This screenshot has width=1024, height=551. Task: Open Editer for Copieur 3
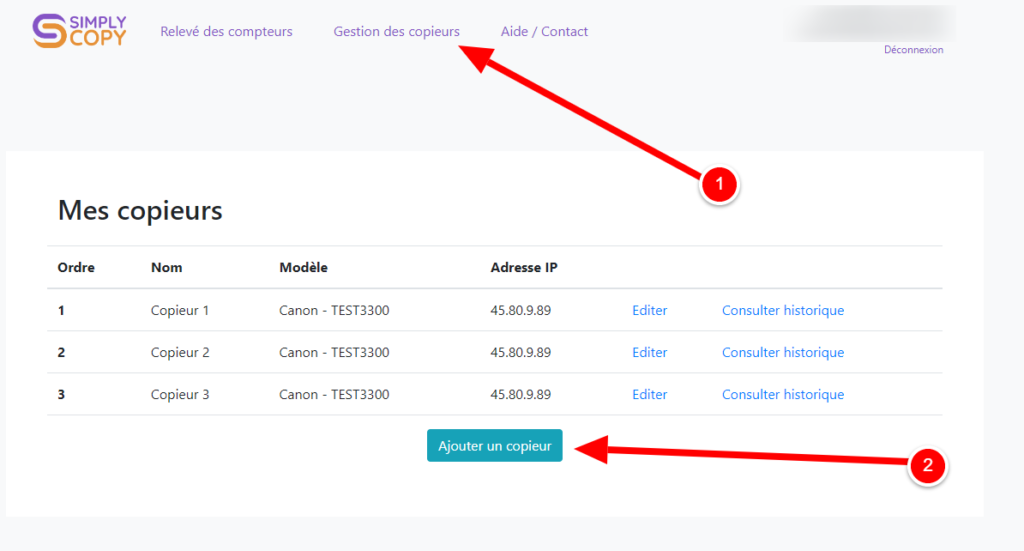pyautogui.click(x=649, y=394)
